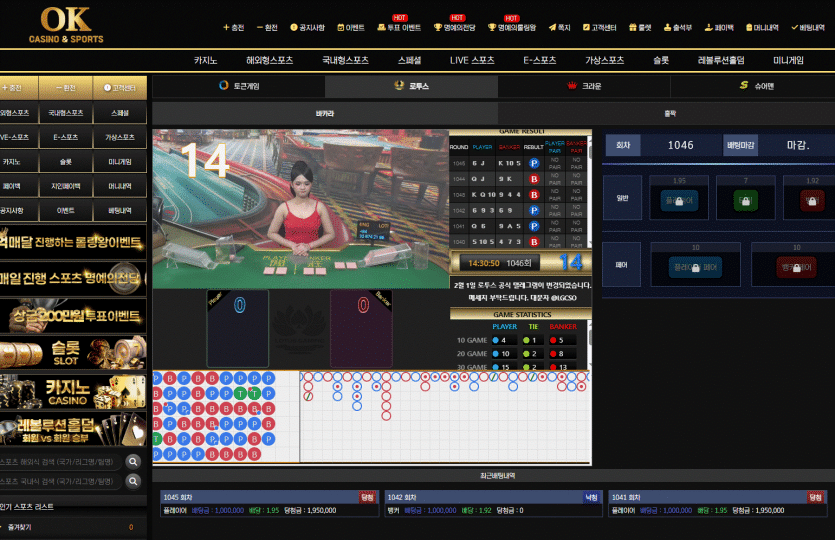
Task: Switch to the 토큰게임 tab
Action: tap(238, 86)
